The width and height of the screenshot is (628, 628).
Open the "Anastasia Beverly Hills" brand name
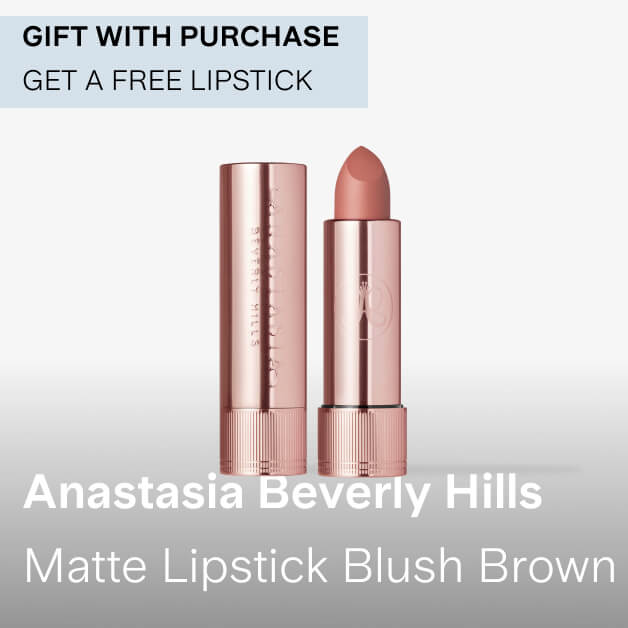coord(283,492)
